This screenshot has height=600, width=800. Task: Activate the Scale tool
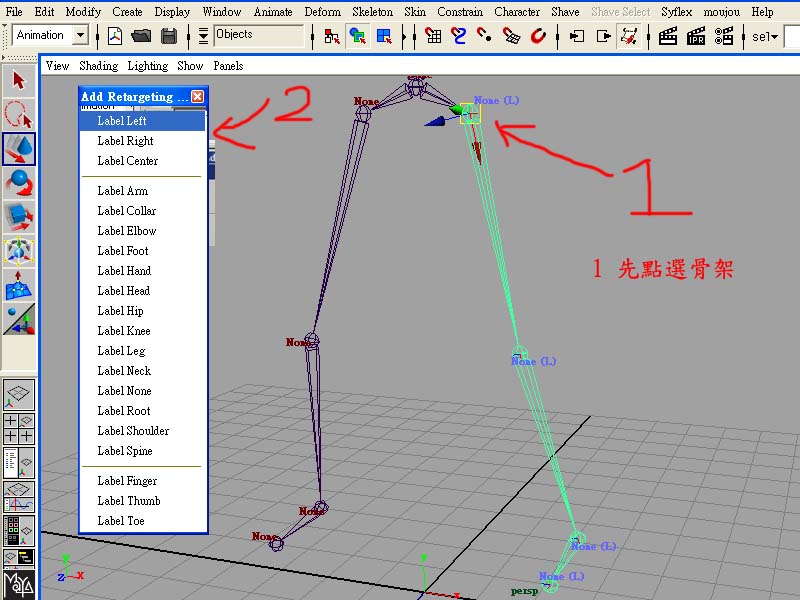pos(19,217)
